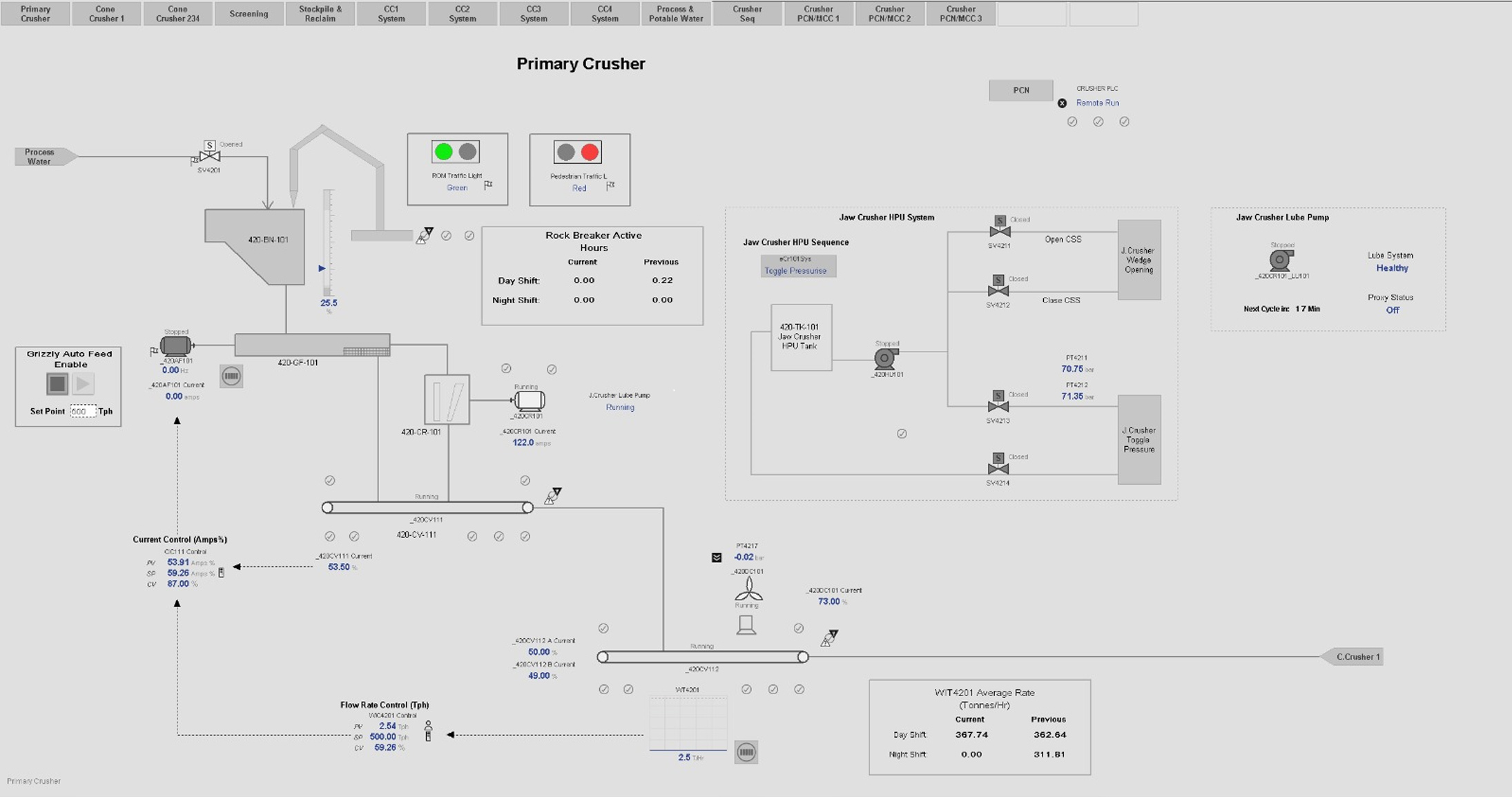The height and width of the screenshot is (797, 1512).
Task: Click the SV4214 valve symbol
Action: [998, 469]
